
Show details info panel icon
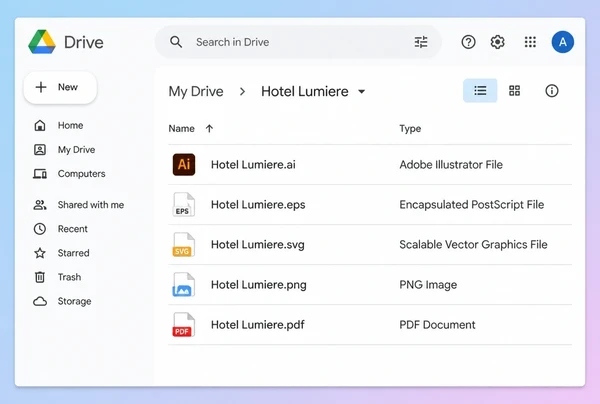tap(551, 91)
